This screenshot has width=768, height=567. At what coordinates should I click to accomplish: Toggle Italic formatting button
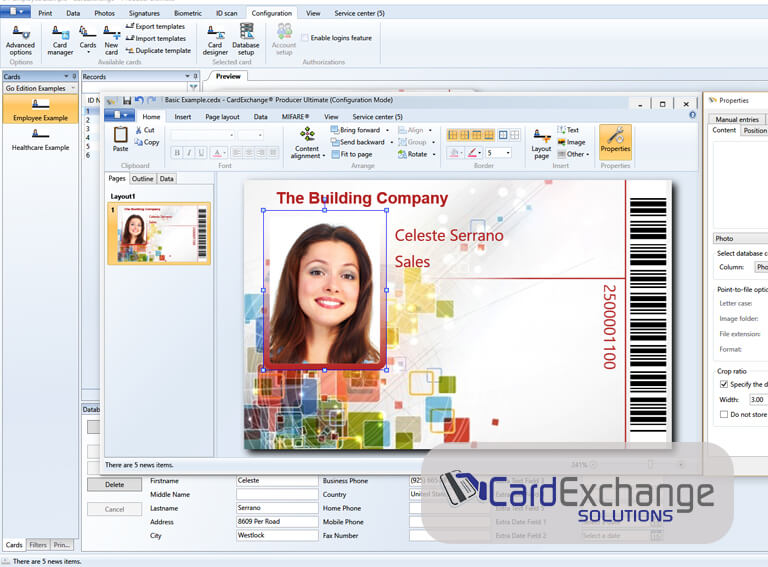coord(189,153)
